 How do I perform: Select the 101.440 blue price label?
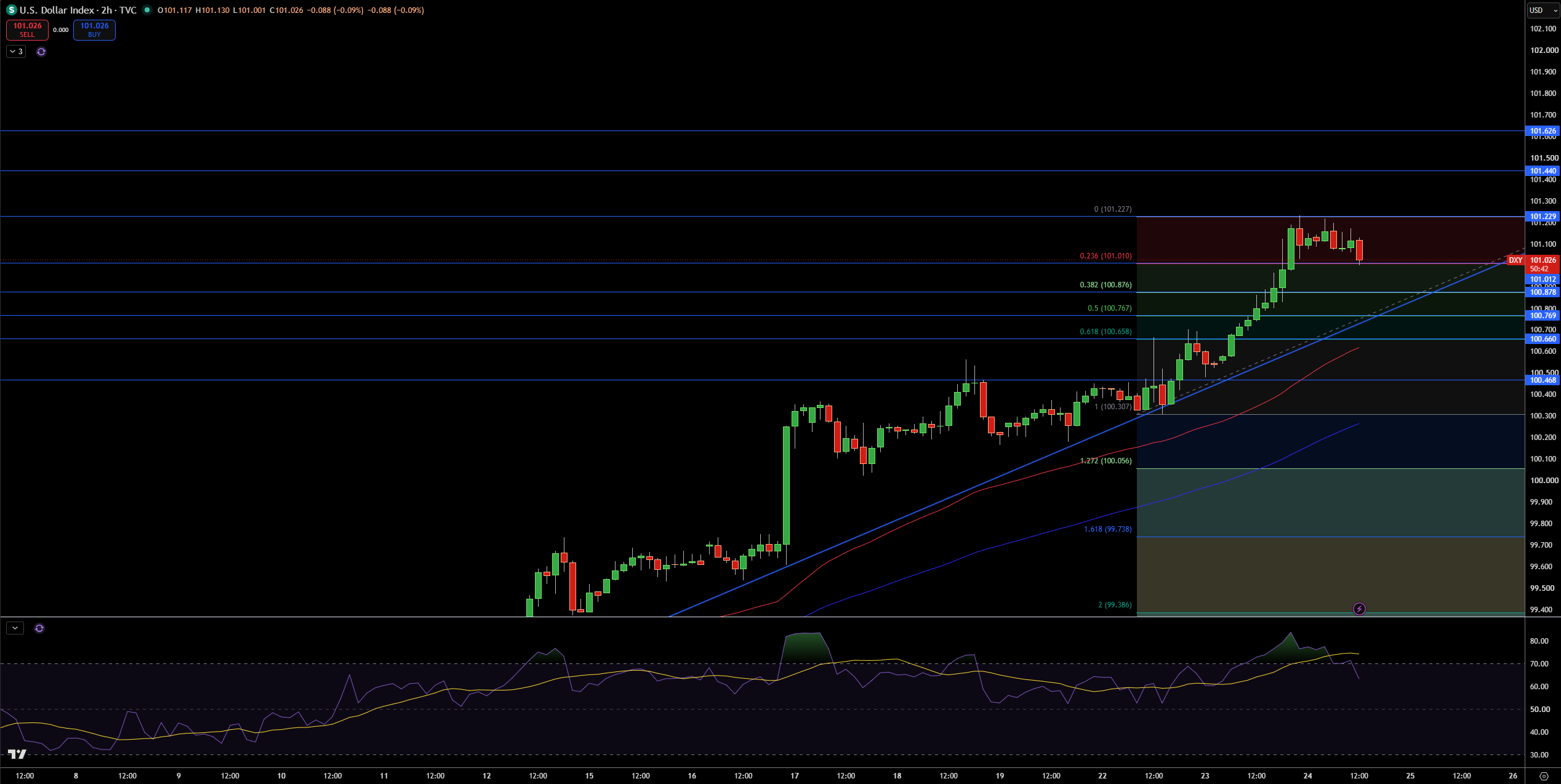click(1543, 171)
